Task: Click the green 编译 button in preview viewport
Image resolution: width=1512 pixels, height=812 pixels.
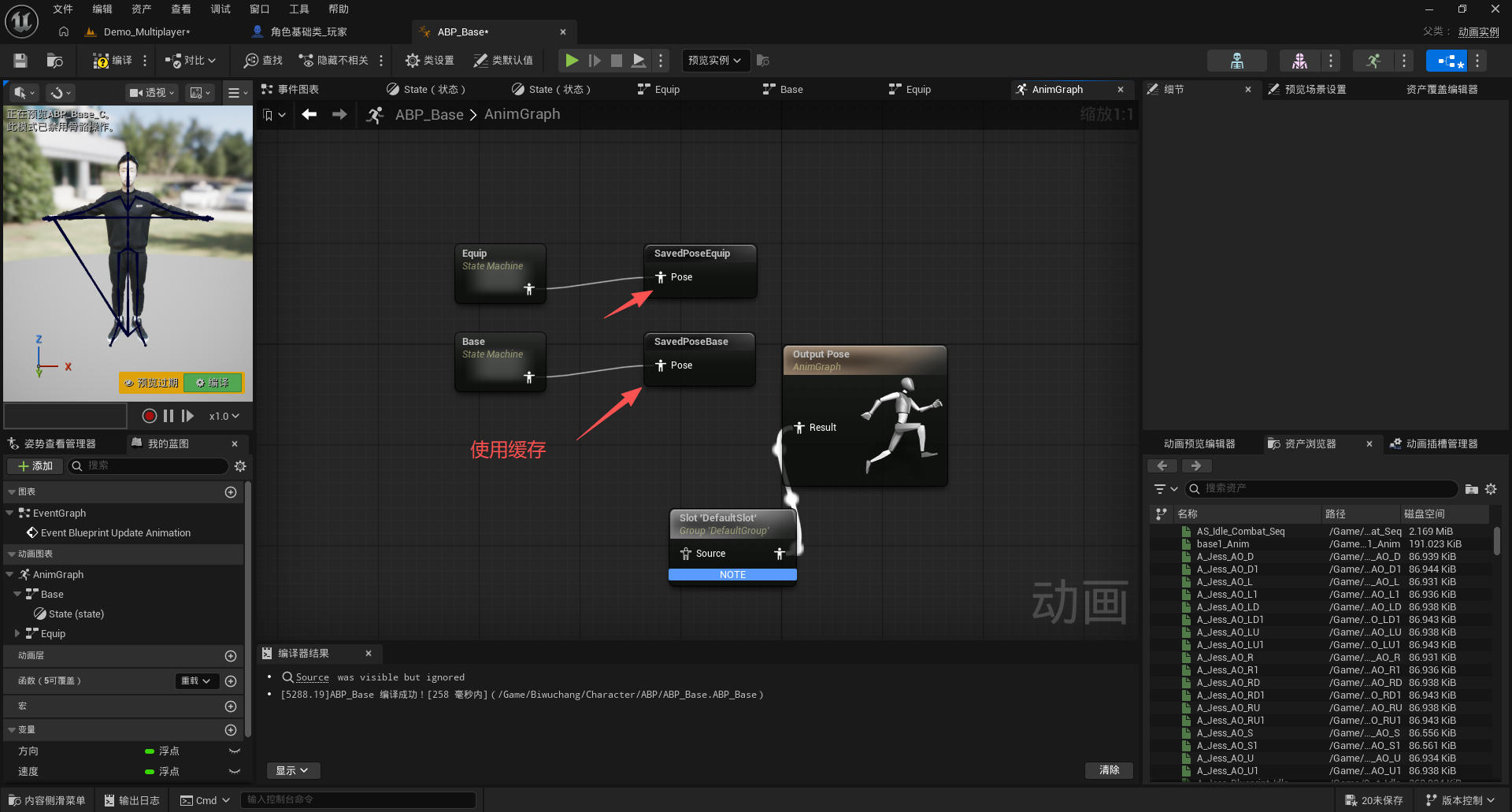Action: (213, 383)
